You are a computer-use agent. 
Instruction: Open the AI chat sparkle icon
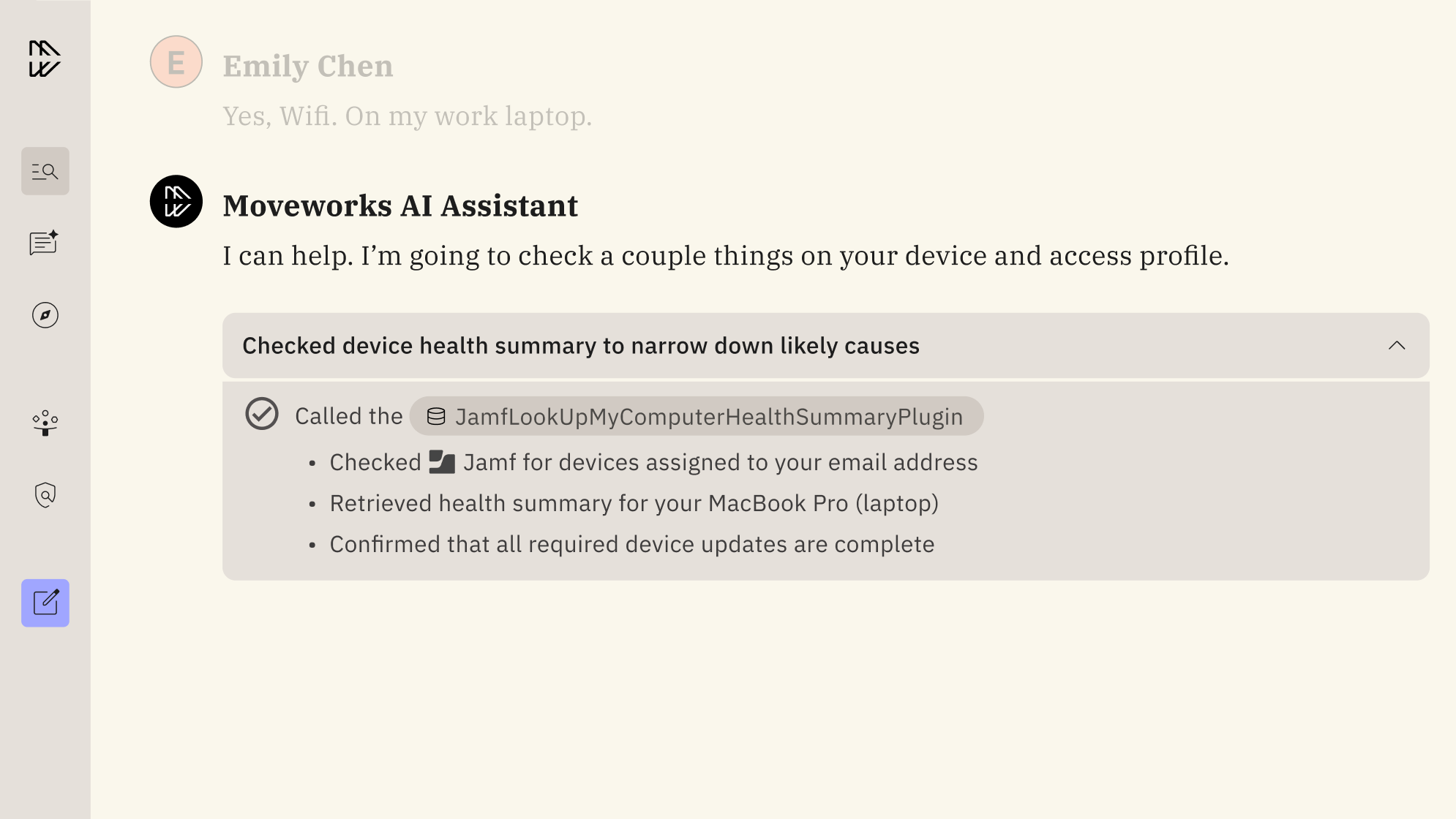click(45, 243)
